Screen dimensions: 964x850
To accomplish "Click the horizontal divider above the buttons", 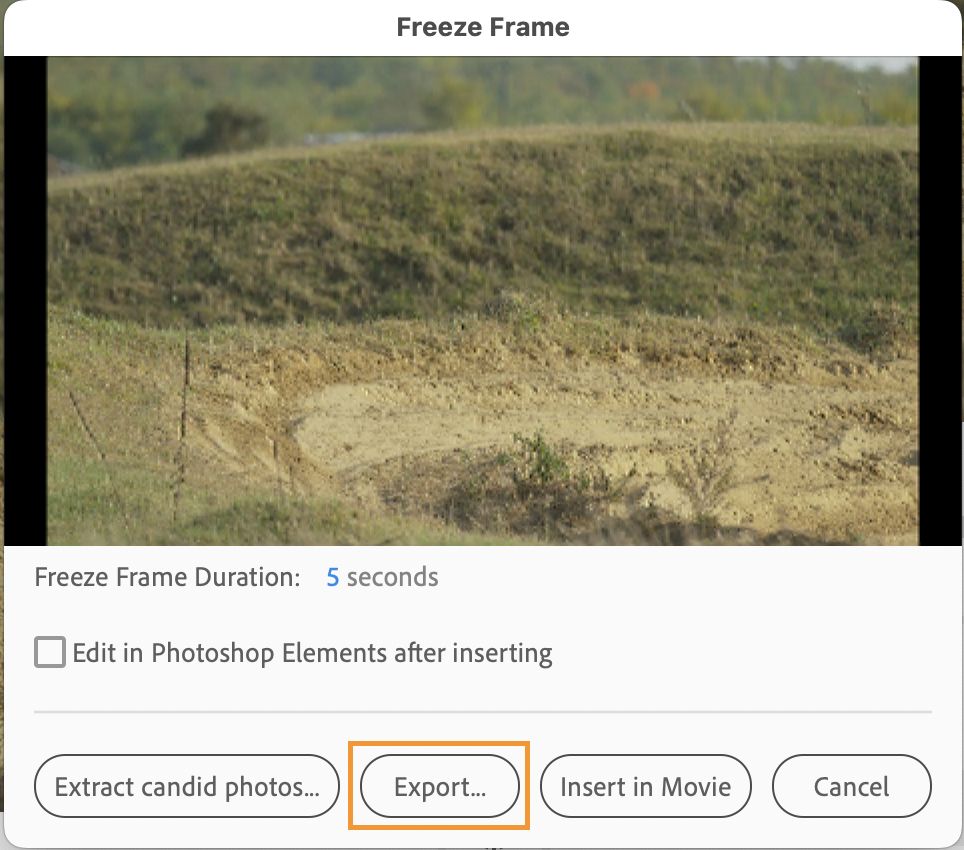I will (x=482, y=712).
